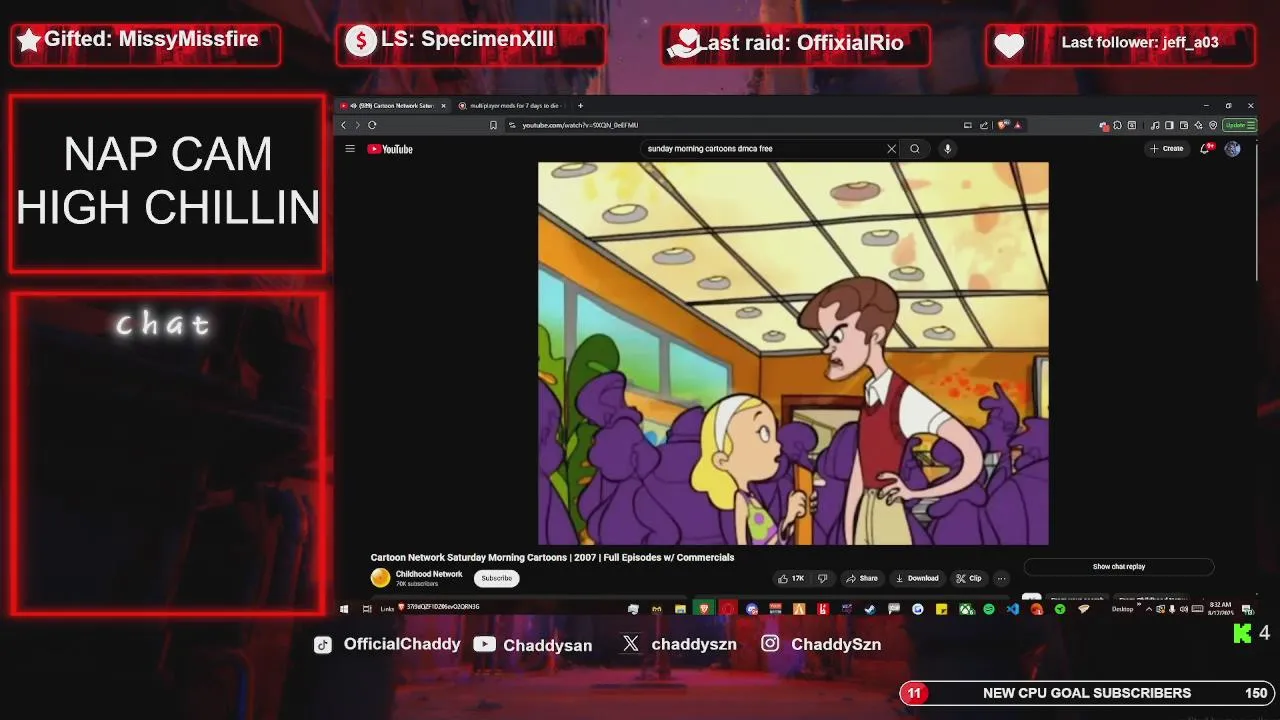
Task: Bookmark this page in the address bar
Action: (x=493, y=125)
